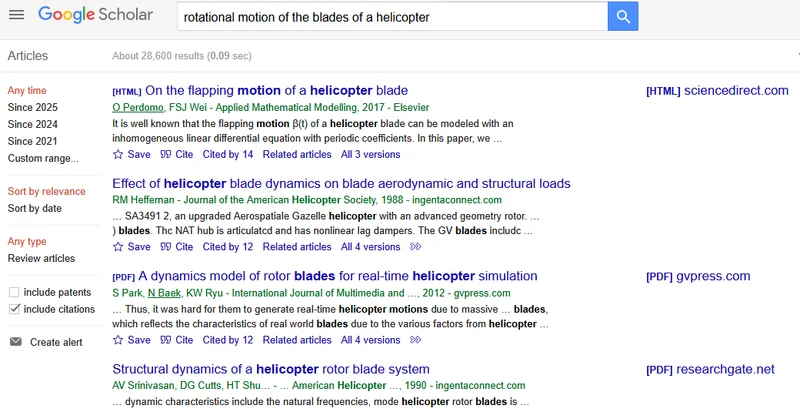The image size is (800, 412).
Task: Click the Google Scholar logo
Action: (x=98, y=16)
